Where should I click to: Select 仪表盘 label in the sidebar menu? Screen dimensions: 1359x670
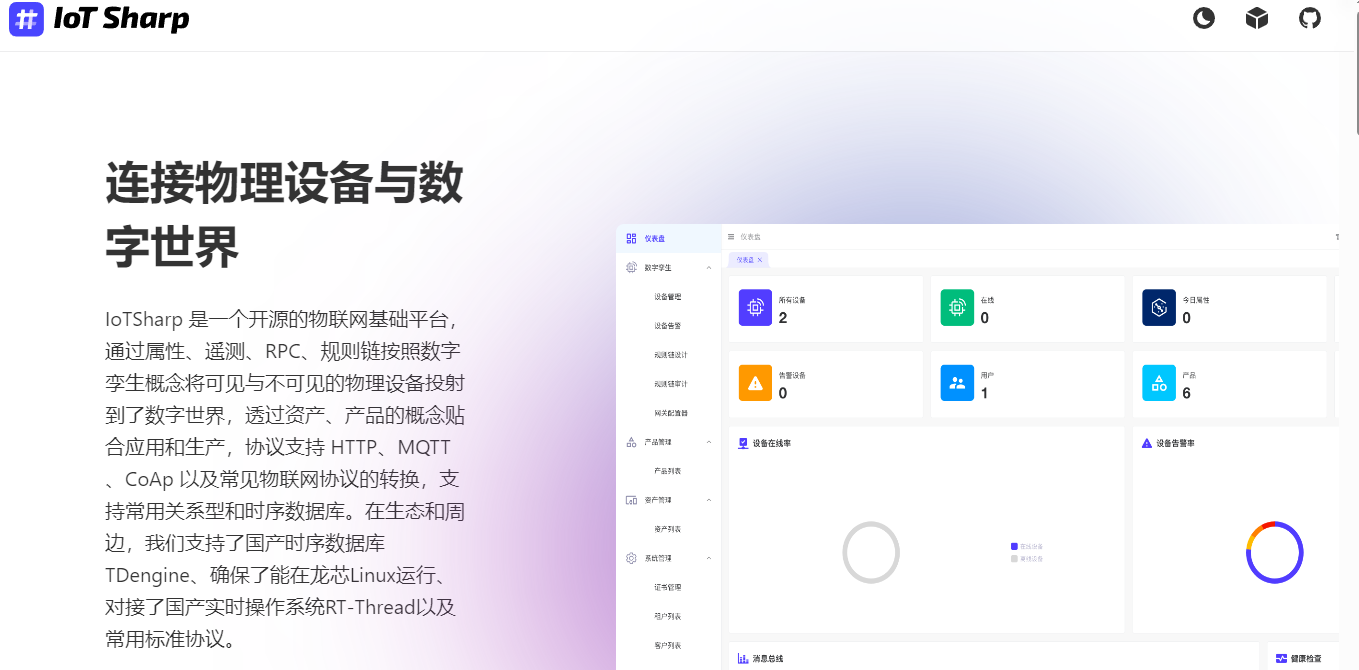click(654, 238)
